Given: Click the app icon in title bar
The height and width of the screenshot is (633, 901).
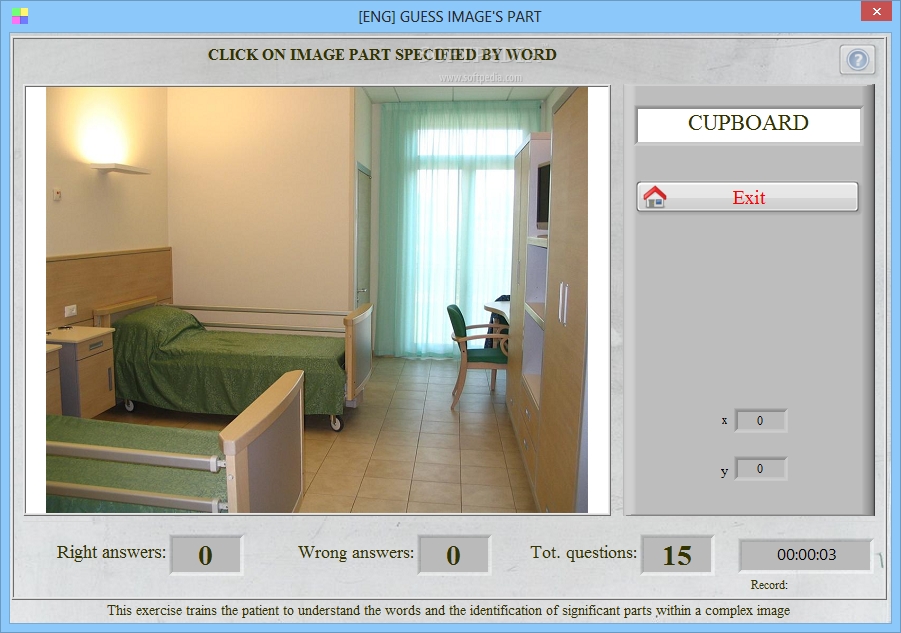Looking at the screenshot, I should 20,16.
